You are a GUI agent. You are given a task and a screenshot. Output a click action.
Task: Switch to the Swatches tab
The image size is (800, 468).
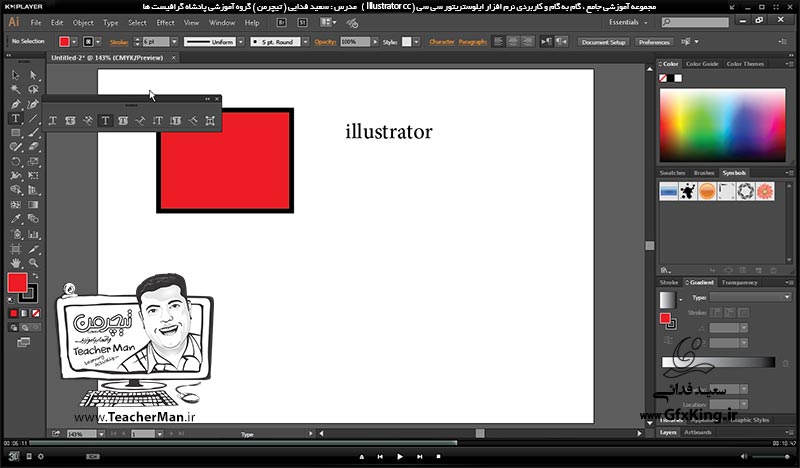[x=672, y=173]
